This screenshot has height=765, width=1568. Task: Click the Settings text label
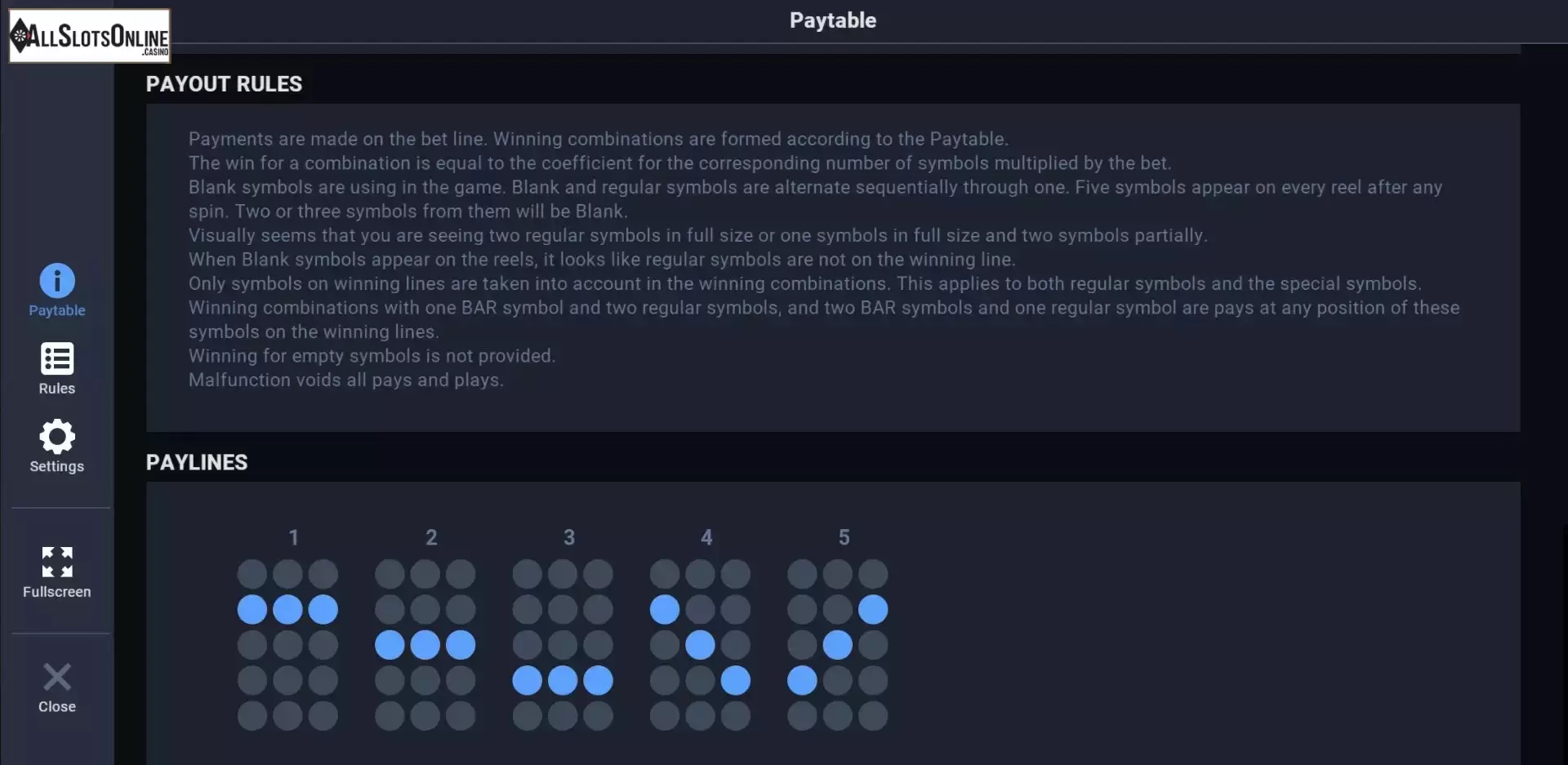click(x=57, y=466)
